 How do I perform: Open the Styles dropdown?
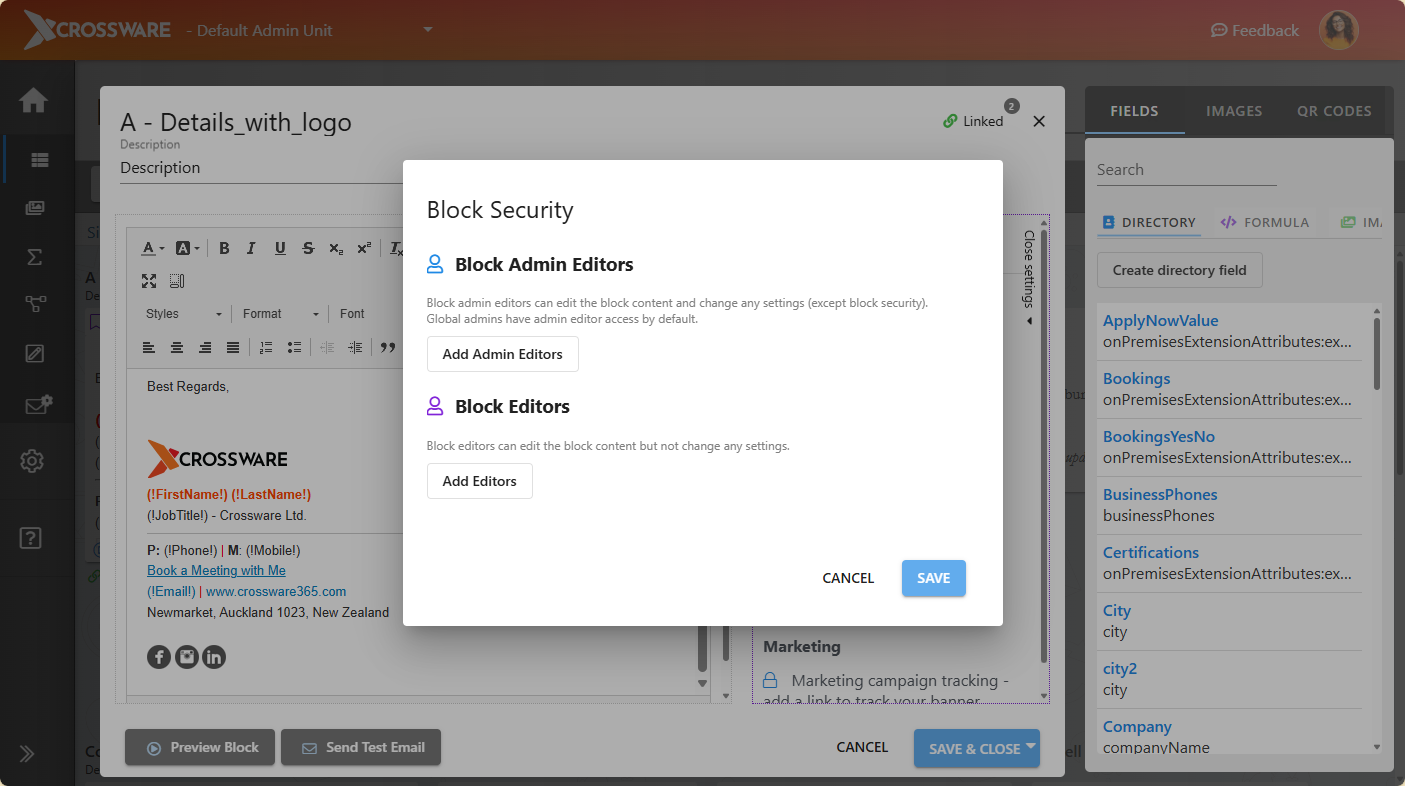click(184, 314)
